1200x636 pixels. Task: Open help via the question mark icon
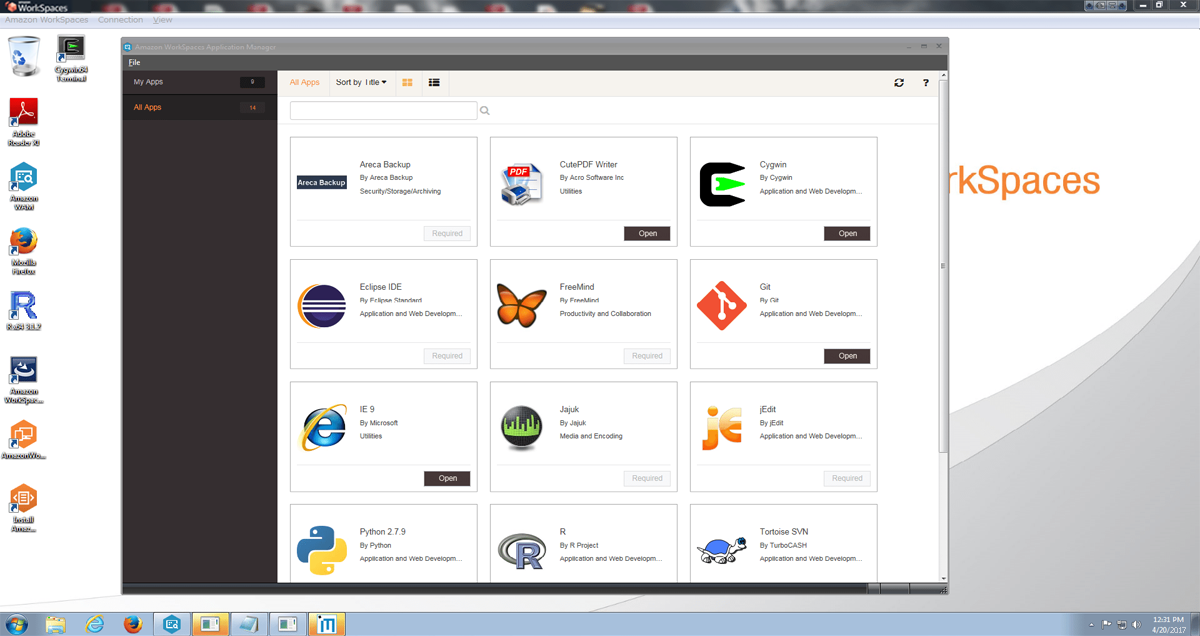[925, 82]
